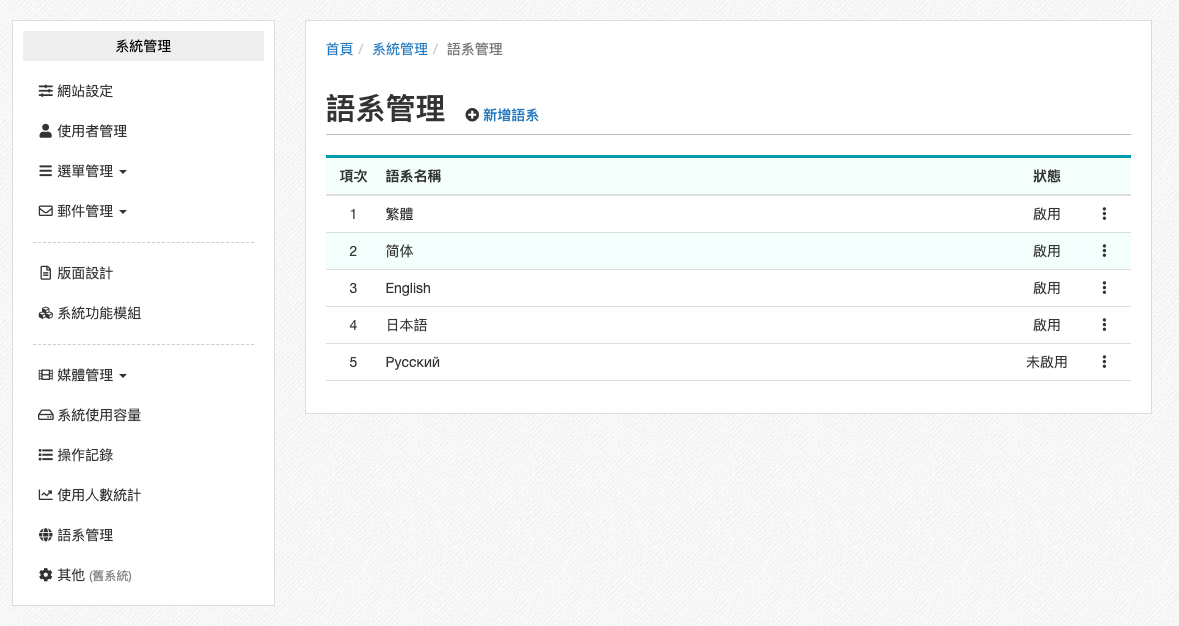
Task: Click the user icon for 使用者管理
Action: coord(45,131)
